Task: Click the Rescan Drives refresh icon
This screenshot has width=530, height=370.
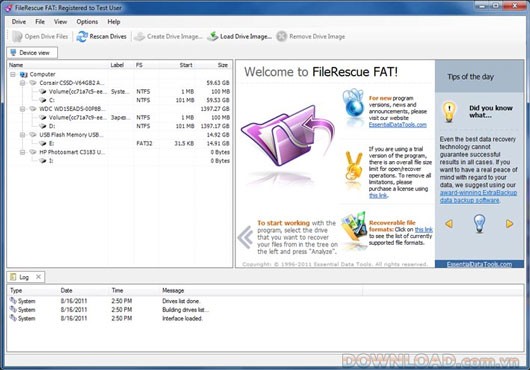Action: pos(82,36)
